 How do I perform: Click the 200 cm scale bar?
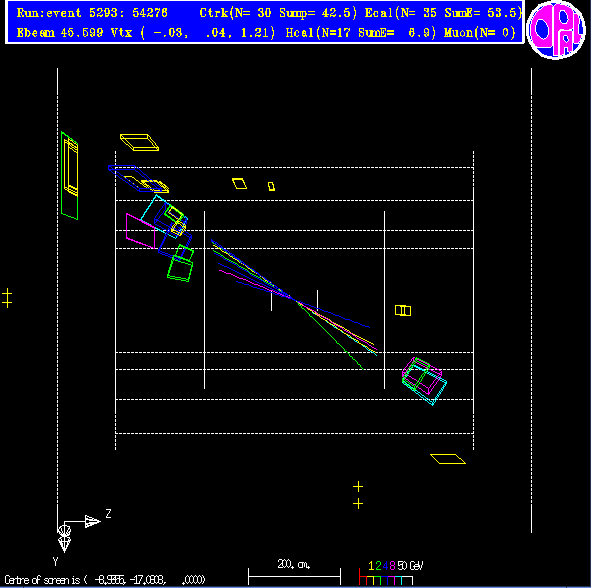pyautogui.click(x=294, y=576)
